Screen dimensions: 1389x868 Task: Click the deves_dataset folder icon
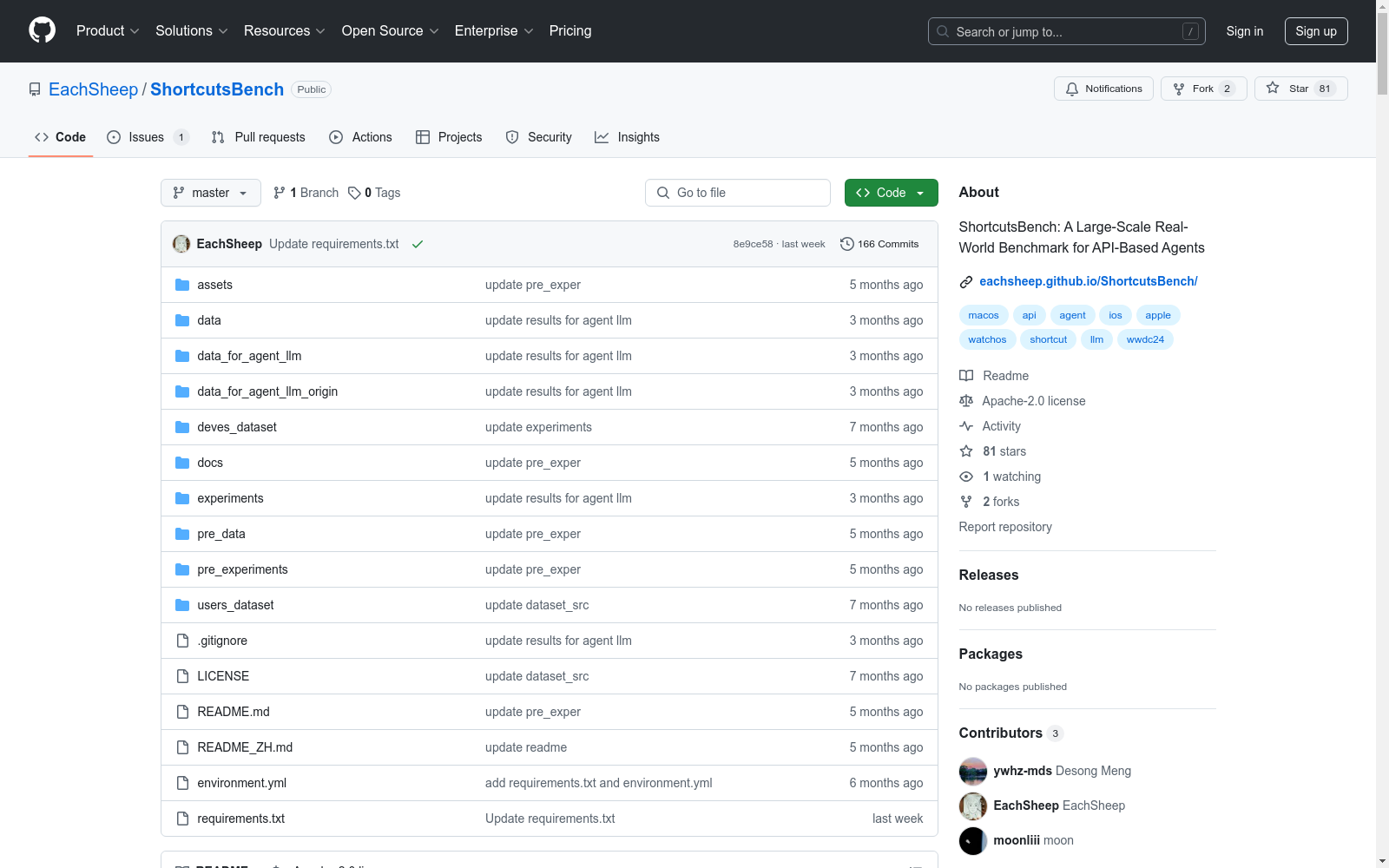(182, 427)
